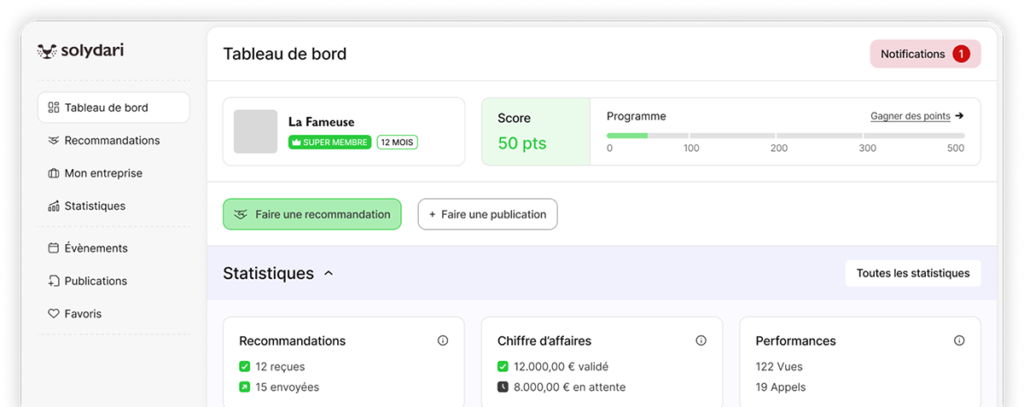Open info icon on Recommandations card

[x=443, y=341]
